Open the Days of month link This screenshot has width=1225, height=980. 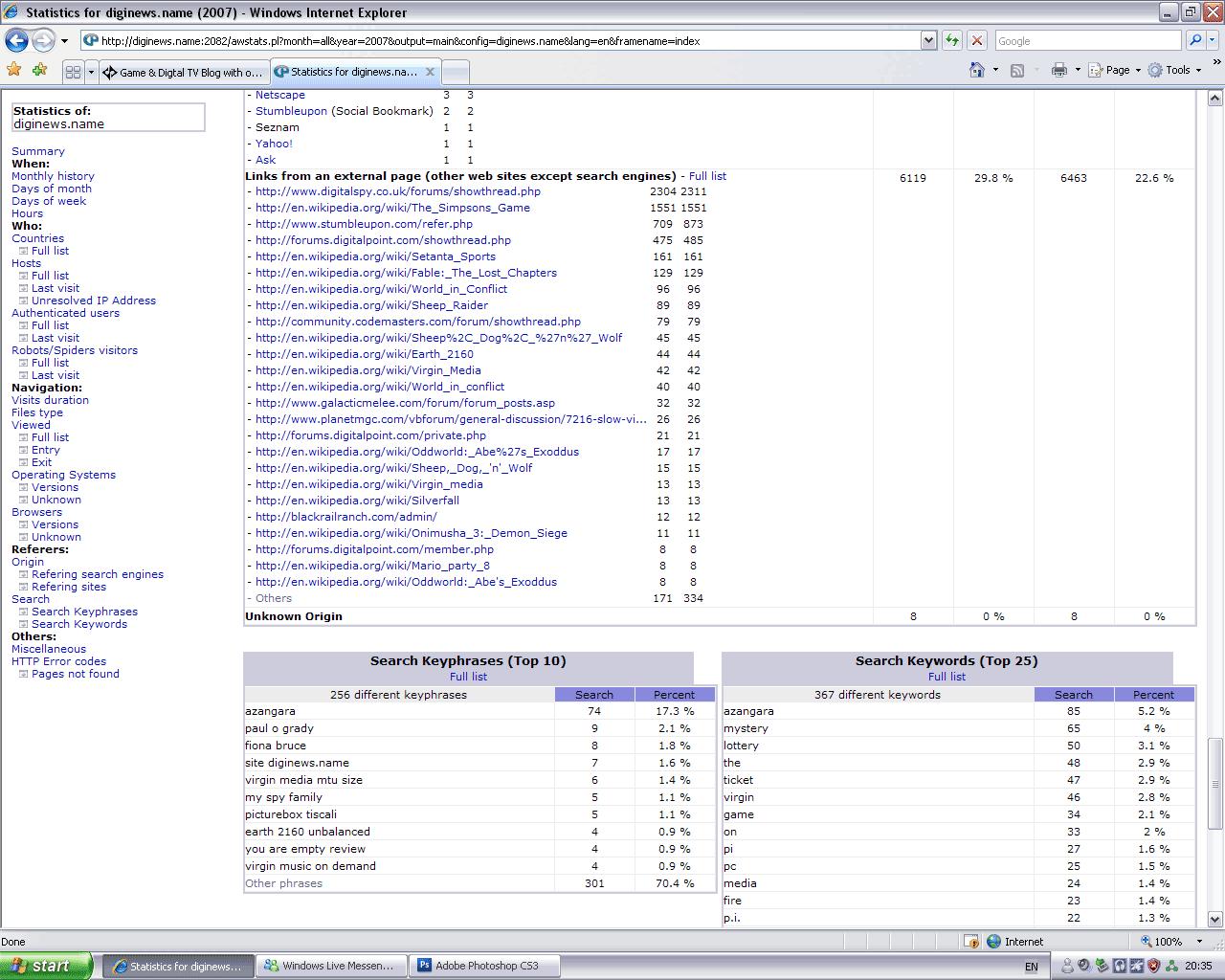[x=52, y=189]
